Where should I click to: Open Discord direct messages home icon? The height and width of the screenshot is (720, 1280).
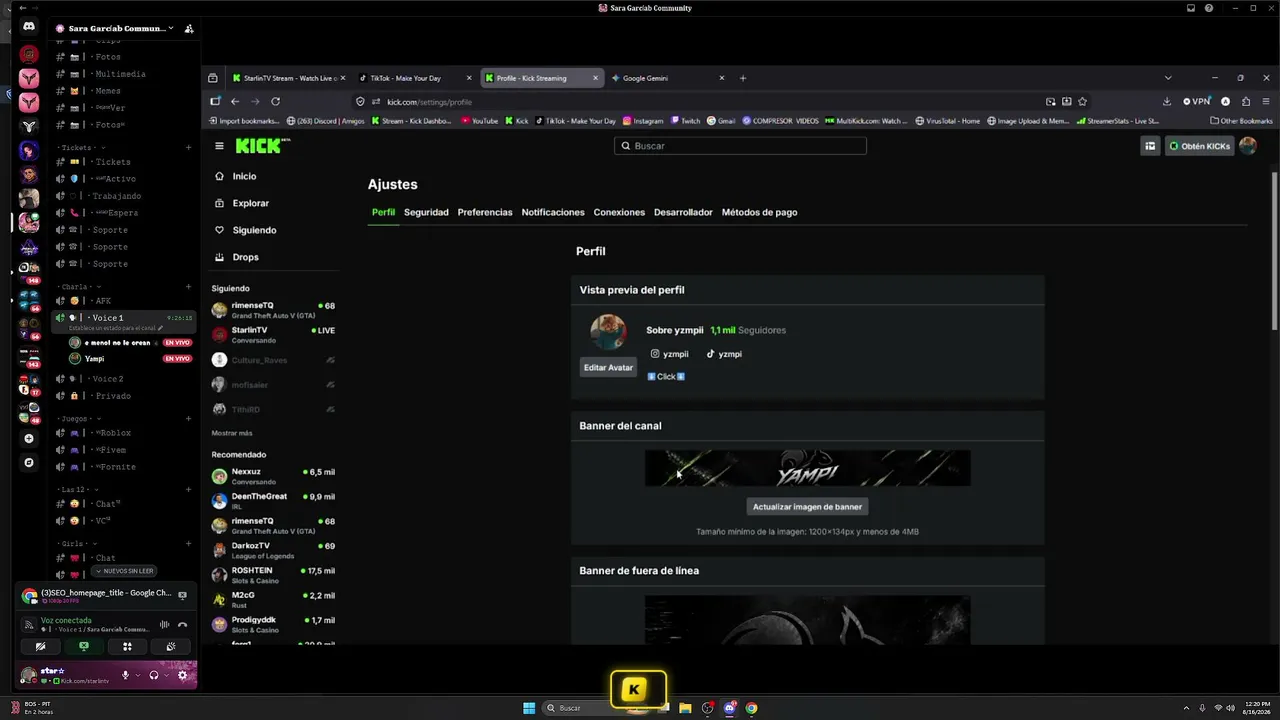[29, 28]
